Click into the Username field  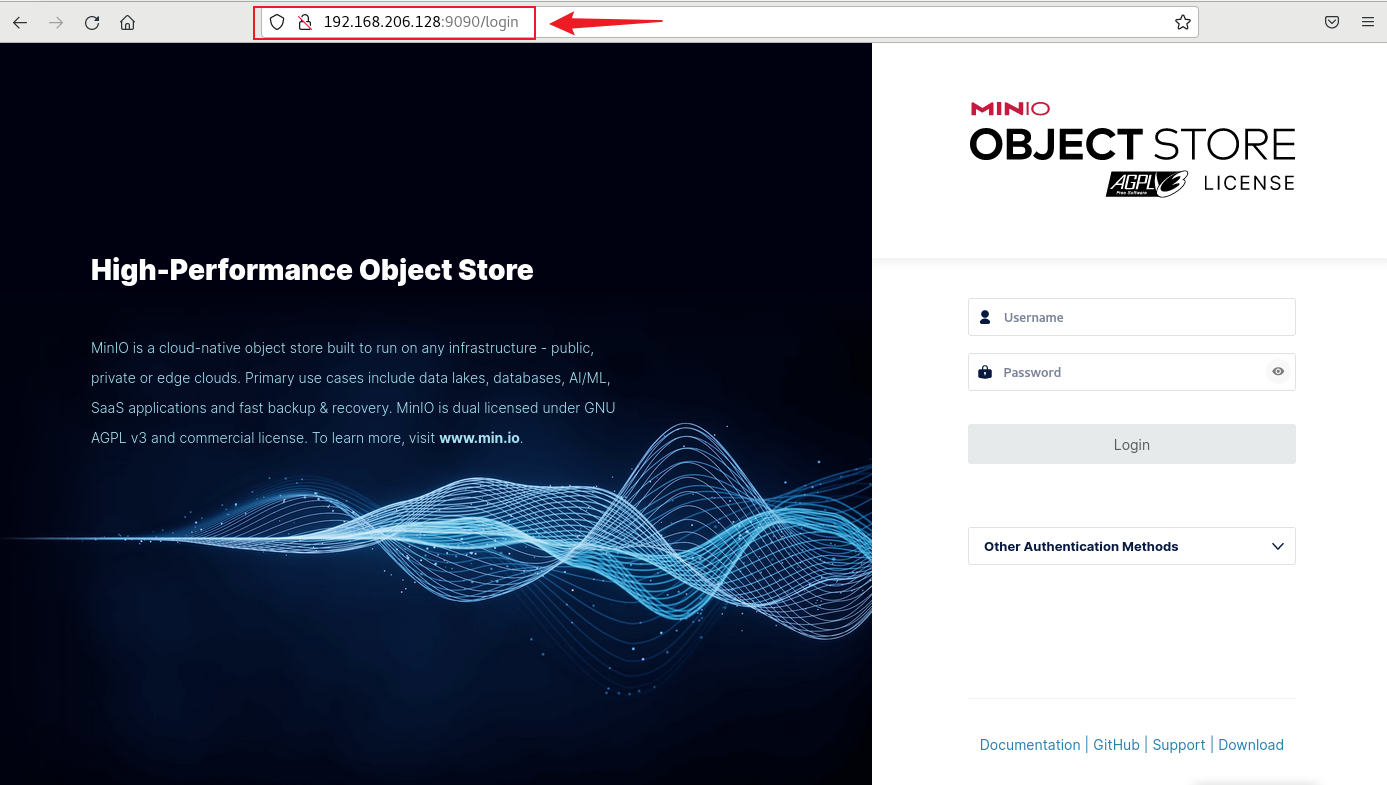[x=1131, y=317]
